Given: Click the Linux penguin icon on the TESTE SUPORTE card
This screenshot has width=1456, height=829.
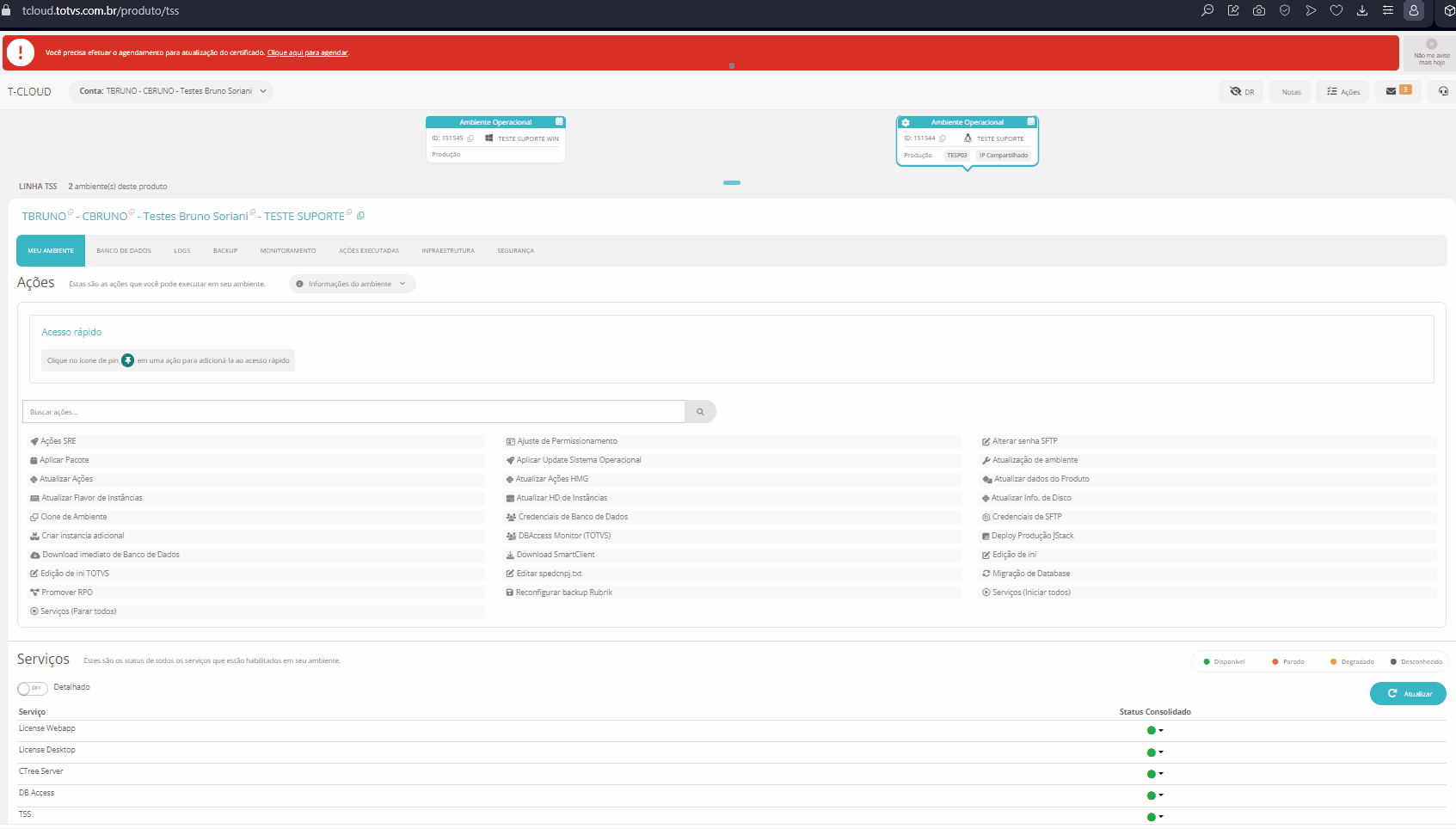Looking at the screenshot, I should [968, 138].
